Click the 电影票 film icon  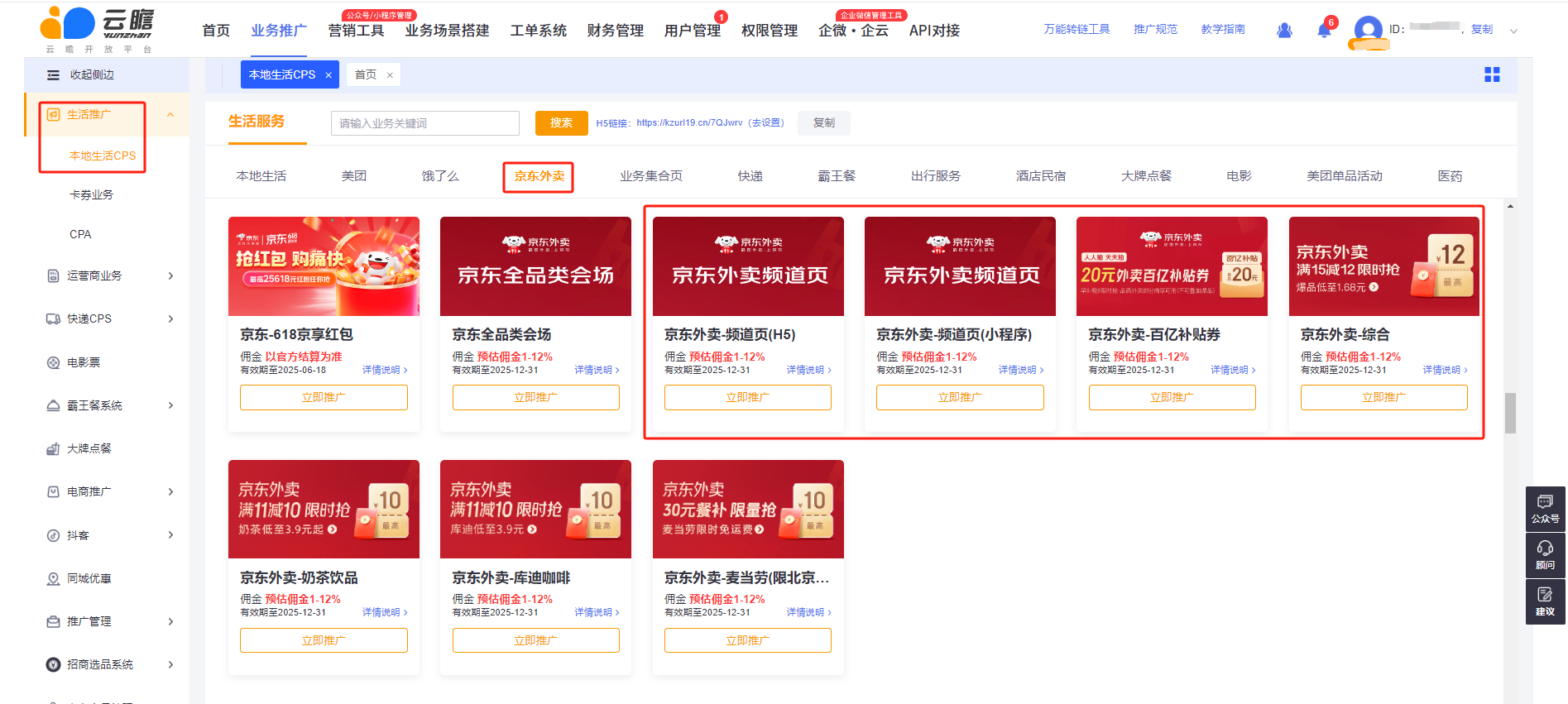point(53,362)
